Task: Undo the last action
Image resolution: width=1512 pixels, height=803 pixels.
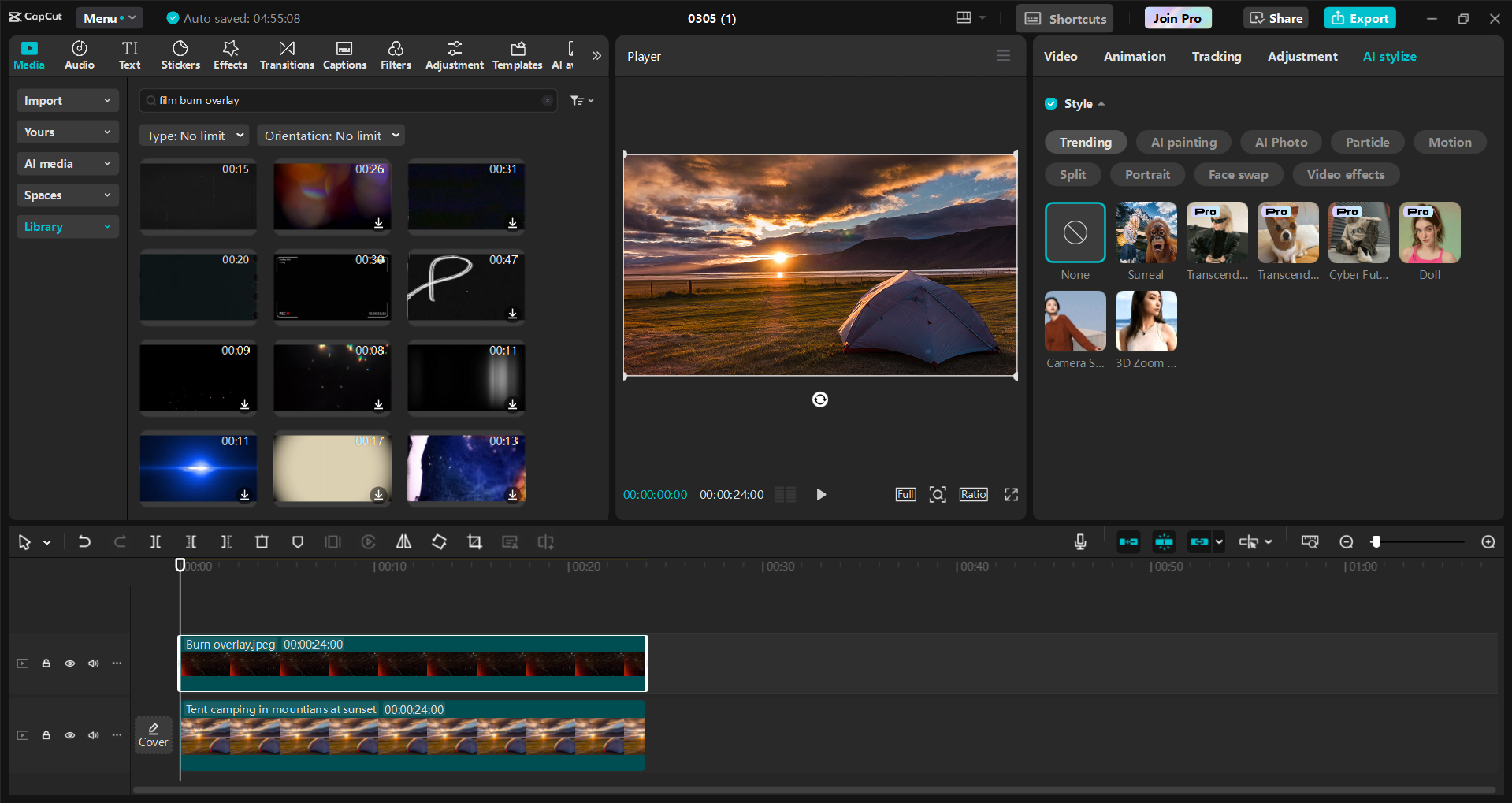Action: point(84,542)
